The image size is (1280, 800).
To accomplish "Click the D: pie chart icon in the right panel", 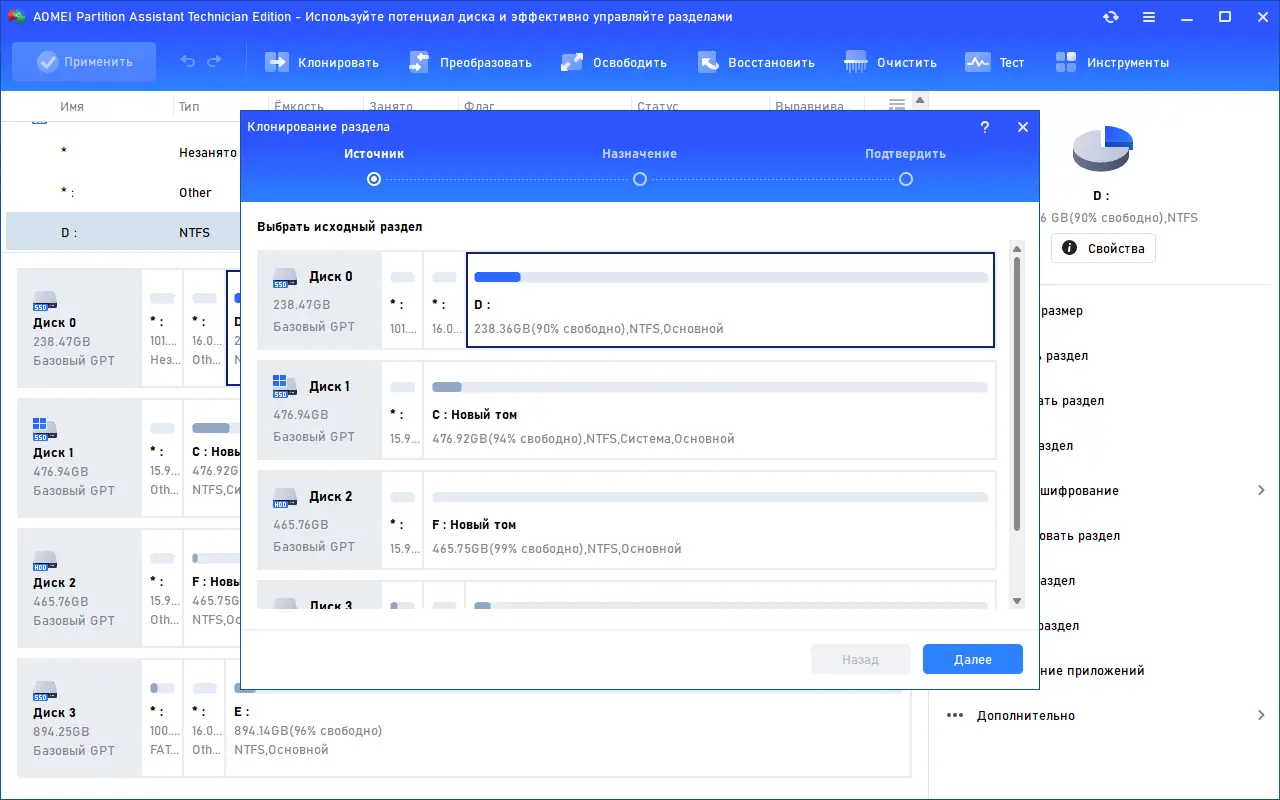I will point(1102,150).
